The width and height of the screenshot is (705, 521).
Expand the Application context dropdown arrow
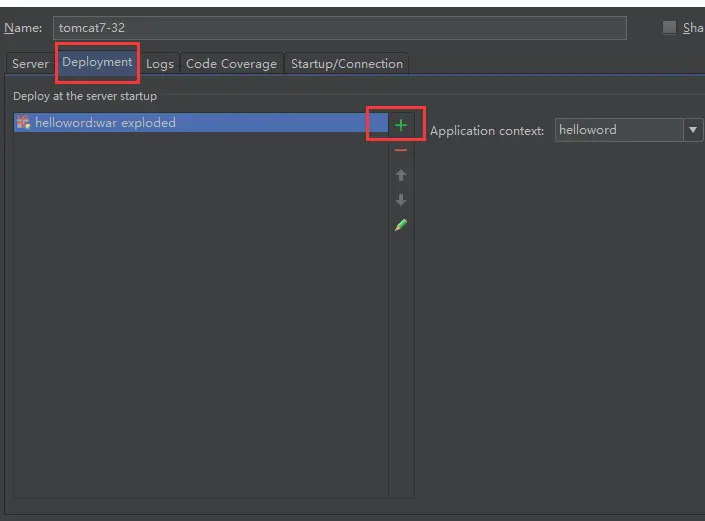click(x=693, y=130)
